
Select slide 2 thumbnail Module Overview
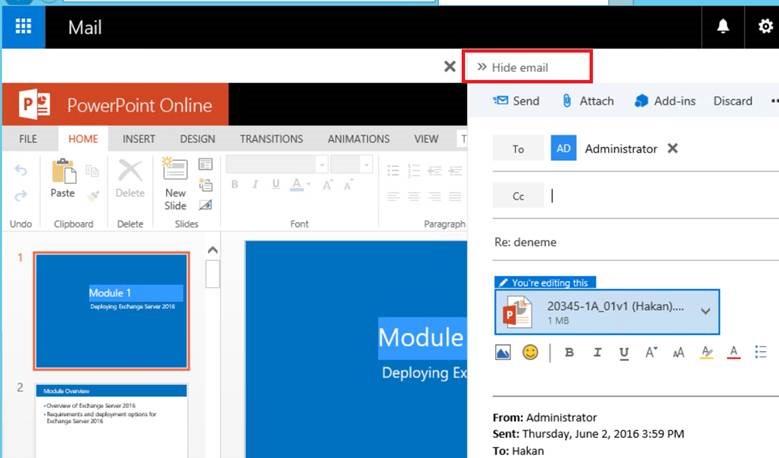(x=111, y=421)
